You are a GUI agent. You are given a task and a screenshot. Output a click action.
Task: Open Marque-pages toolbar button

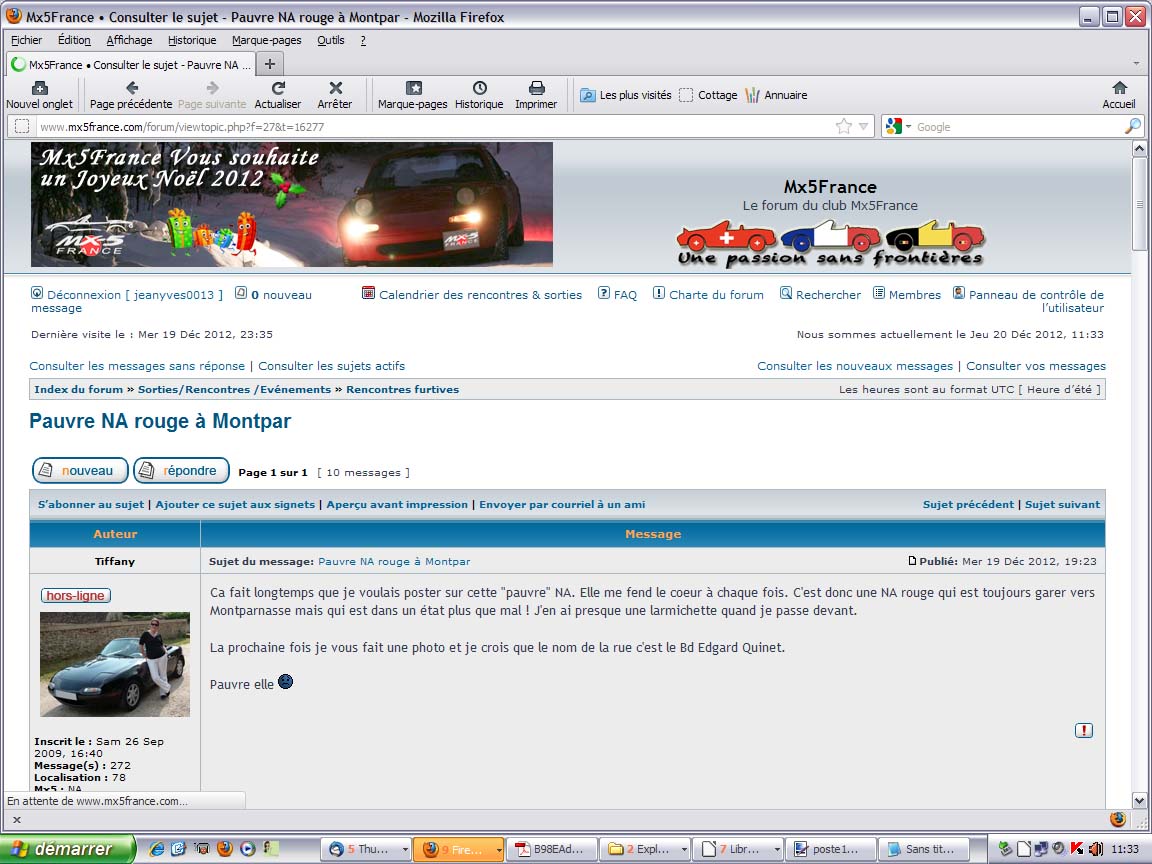tap(413, 96)
